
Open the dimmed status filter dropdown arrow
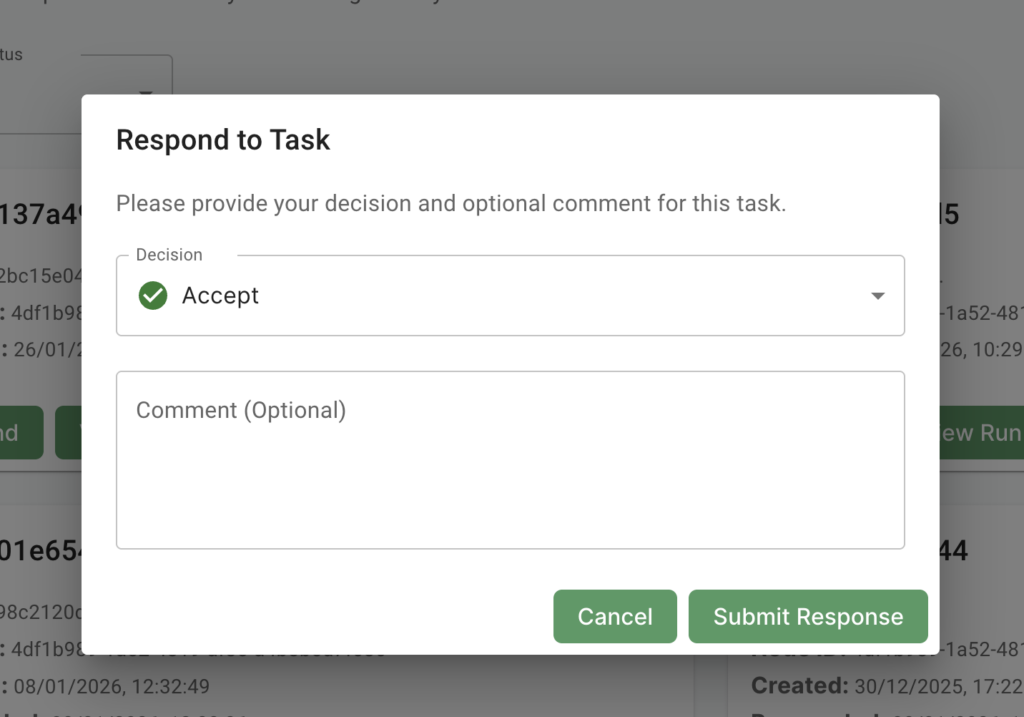(x=146, y=92)
